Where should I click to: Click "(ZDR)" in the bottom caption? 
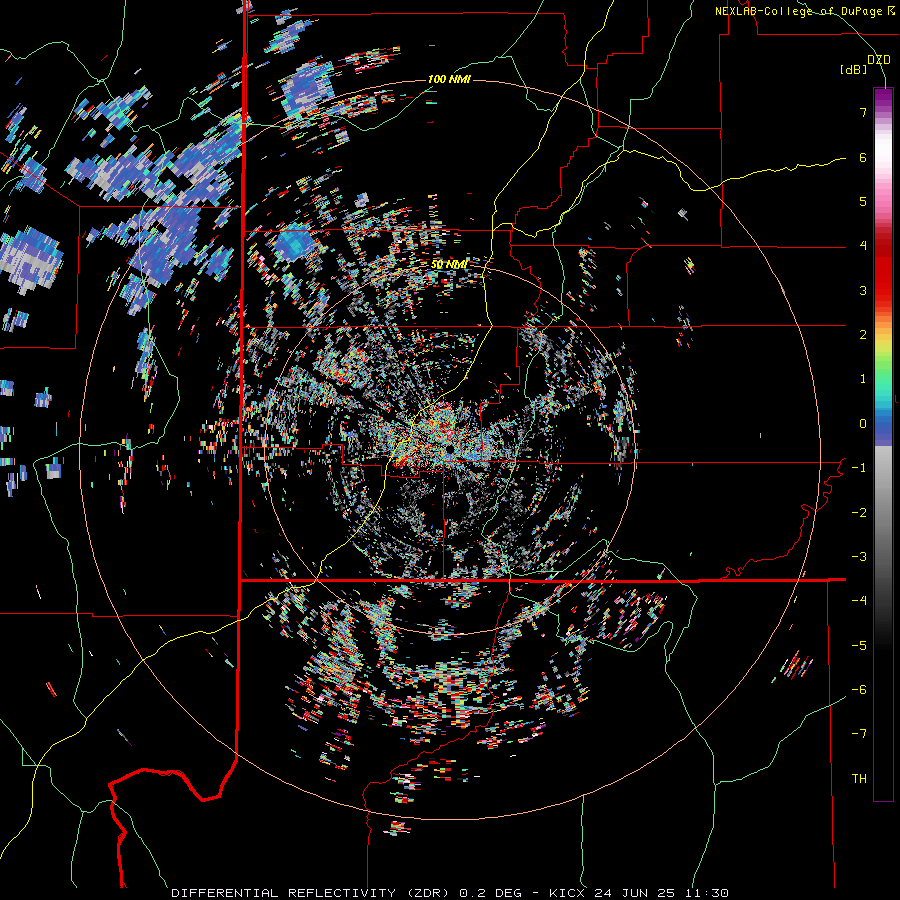[427, 893]
